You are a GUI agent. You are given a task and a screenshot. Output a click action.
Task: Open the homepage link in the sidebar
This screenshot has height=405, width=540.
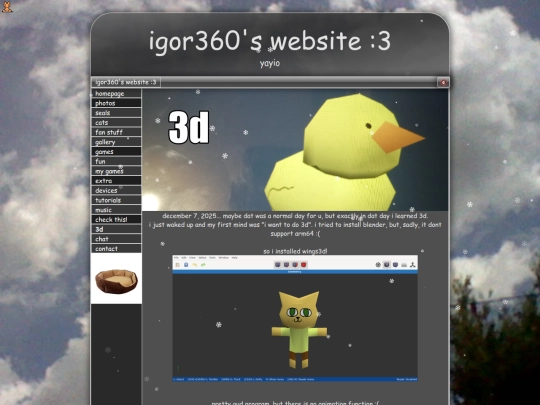point(116,93)
